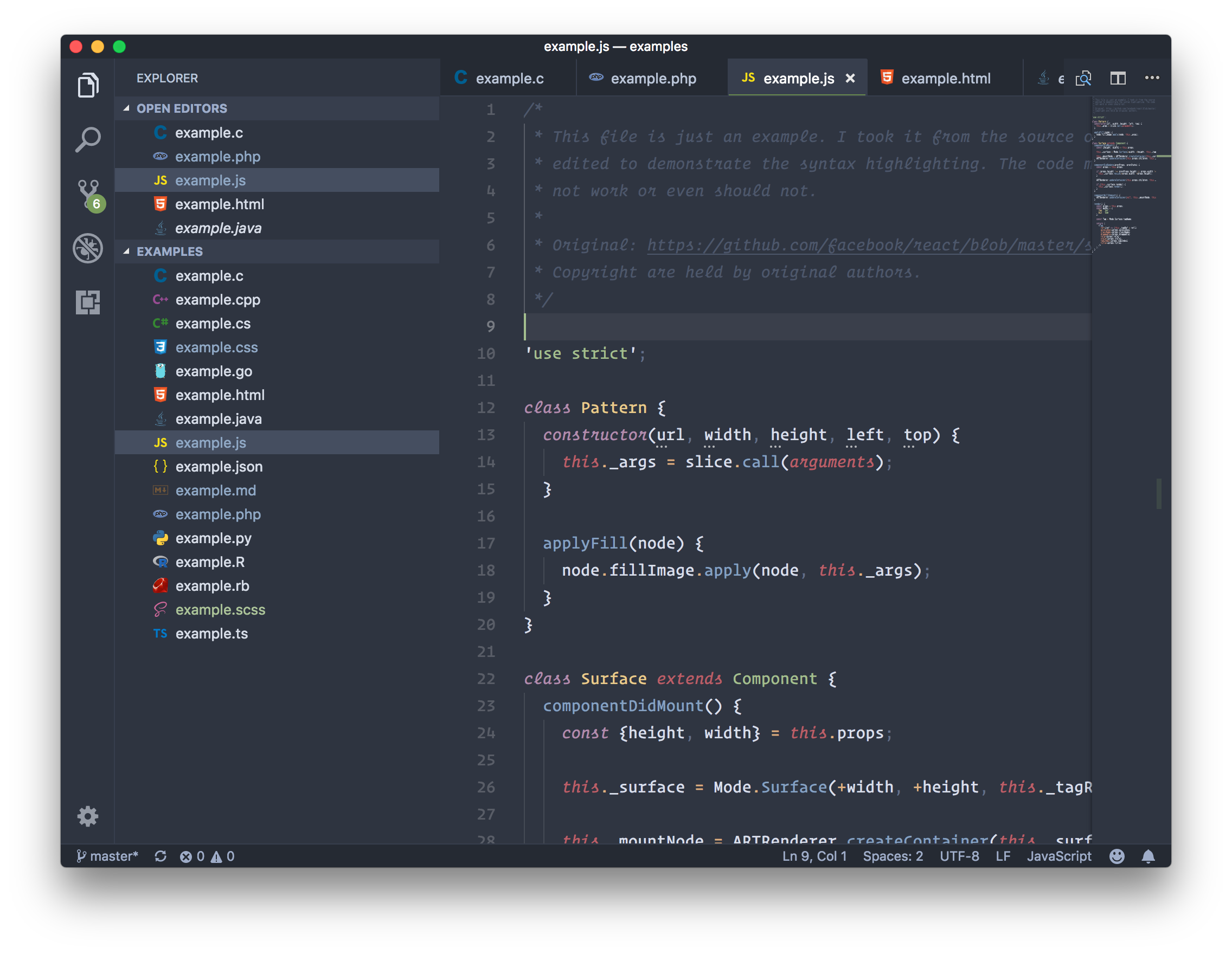Screen dimensions: 1232x954
Task: Open Source Control view with badge 6
Action: (x=89, y=195)
